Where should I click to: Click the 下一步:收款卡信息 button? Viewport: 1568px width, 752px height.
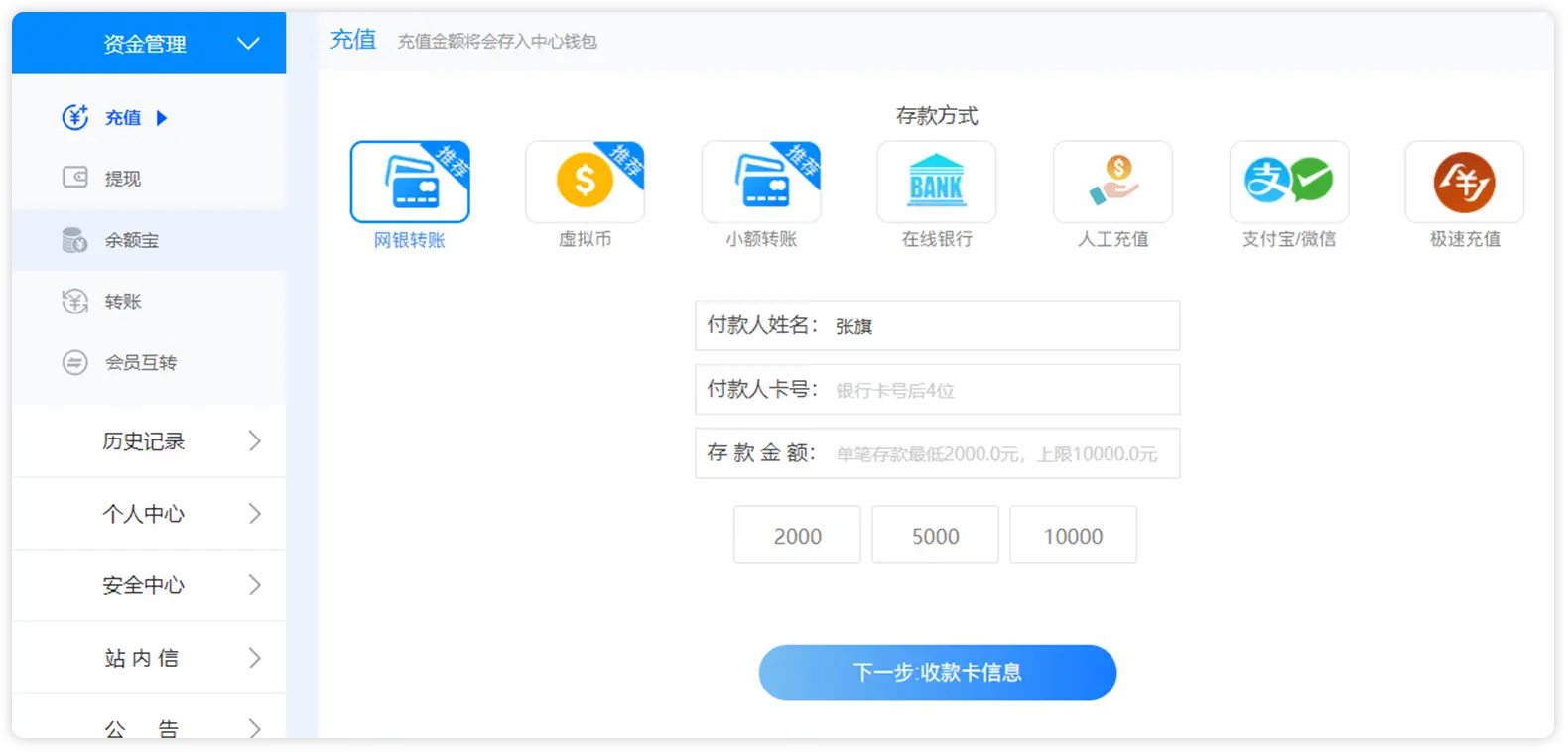(x=937, y=673)
